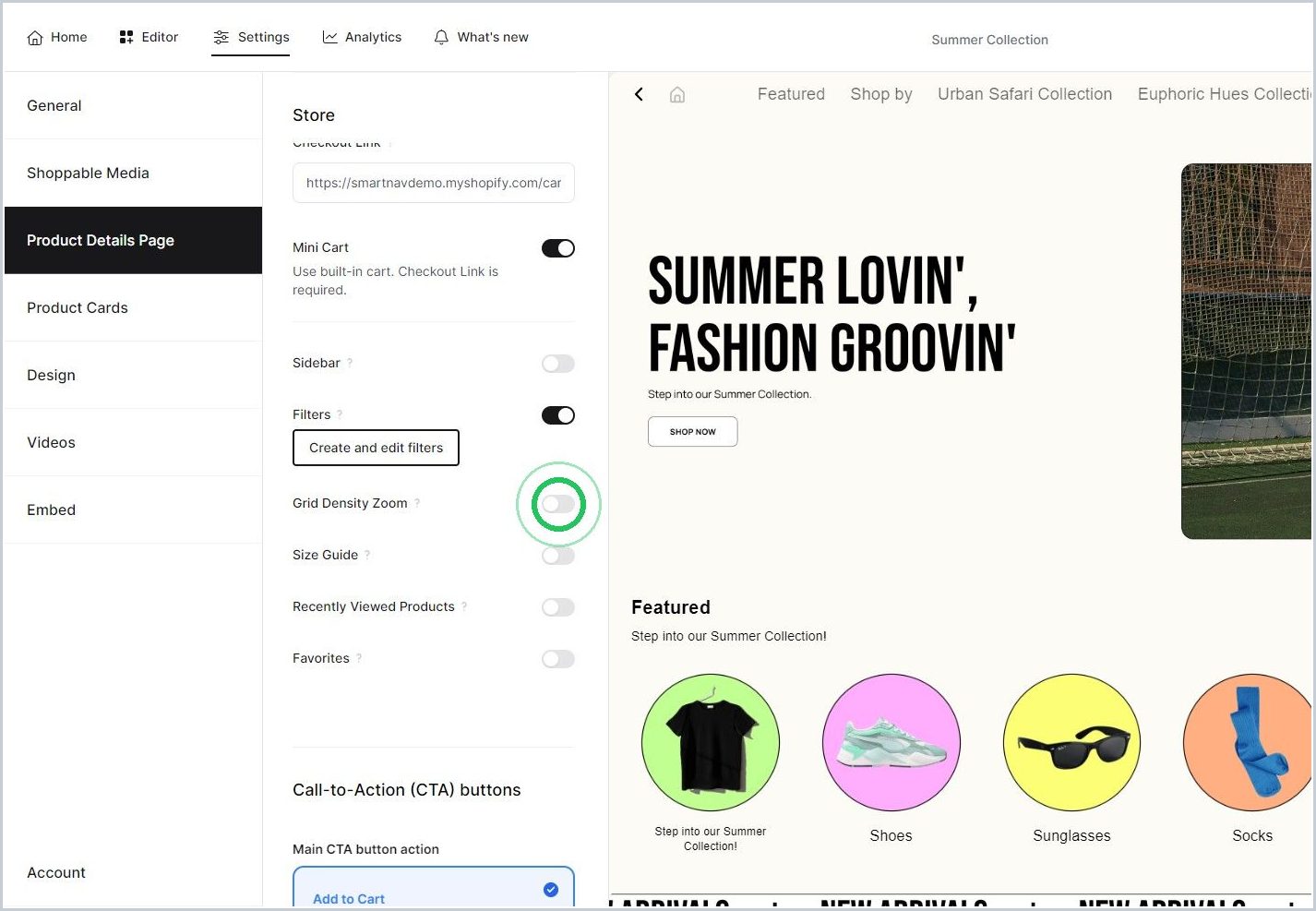Disable the Mini Cart toggle
The image size is (1316, 911).
pos(558,248)
